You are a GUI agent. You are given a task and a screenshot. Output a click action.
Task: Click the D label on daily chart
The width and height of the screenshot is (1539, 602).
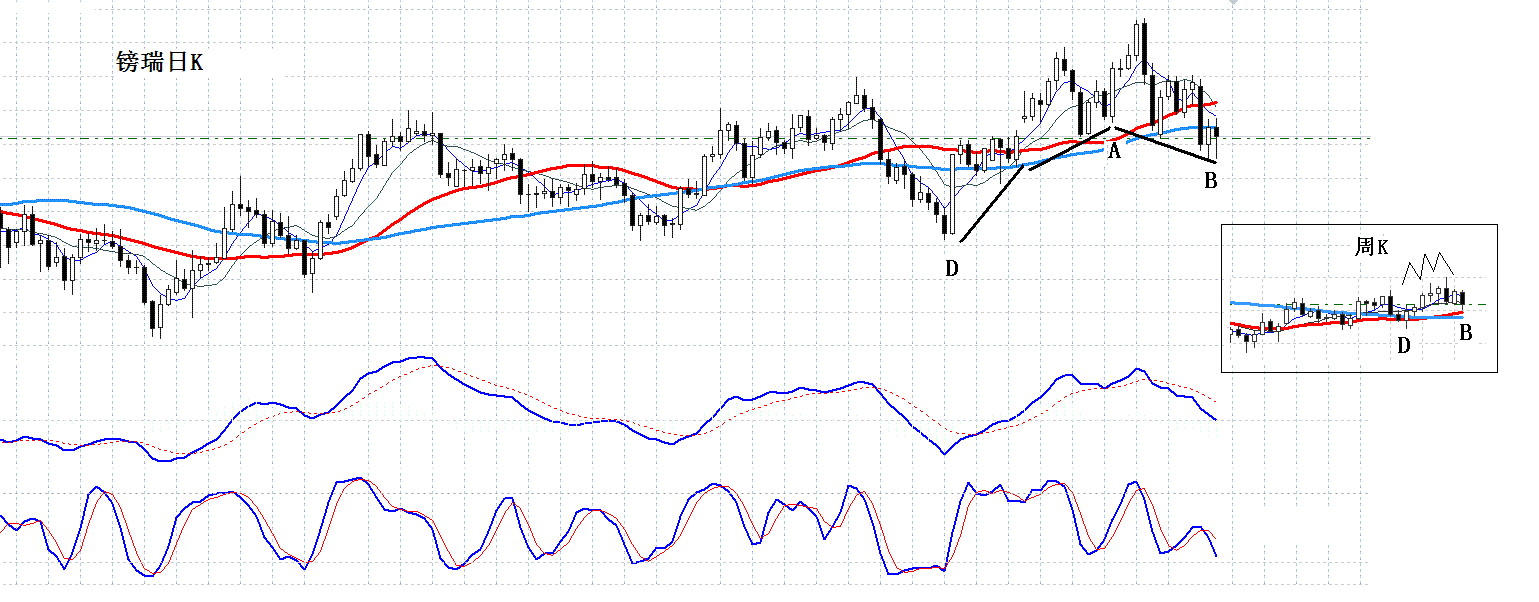(x=951, y=267)
